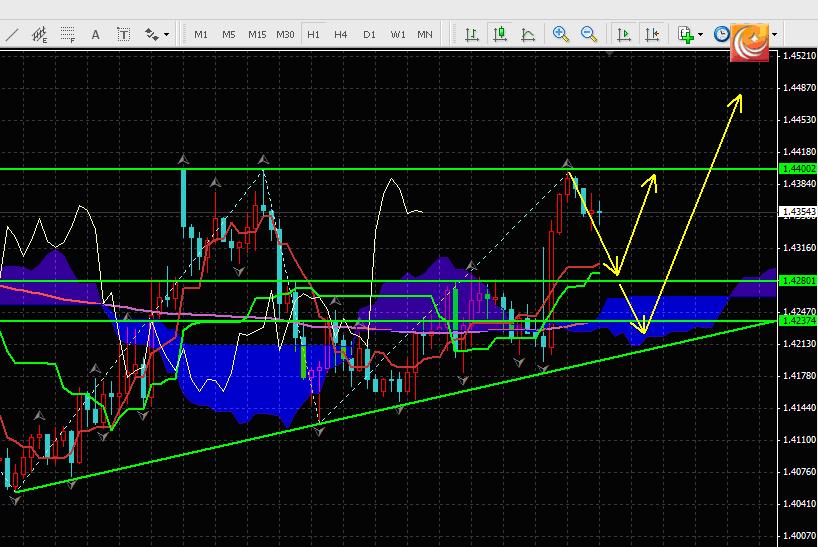The height and width of the screenshot is (547, 818).
Task: Open the arrows tool dropdown arrow
Action: [x=166, y=35]
